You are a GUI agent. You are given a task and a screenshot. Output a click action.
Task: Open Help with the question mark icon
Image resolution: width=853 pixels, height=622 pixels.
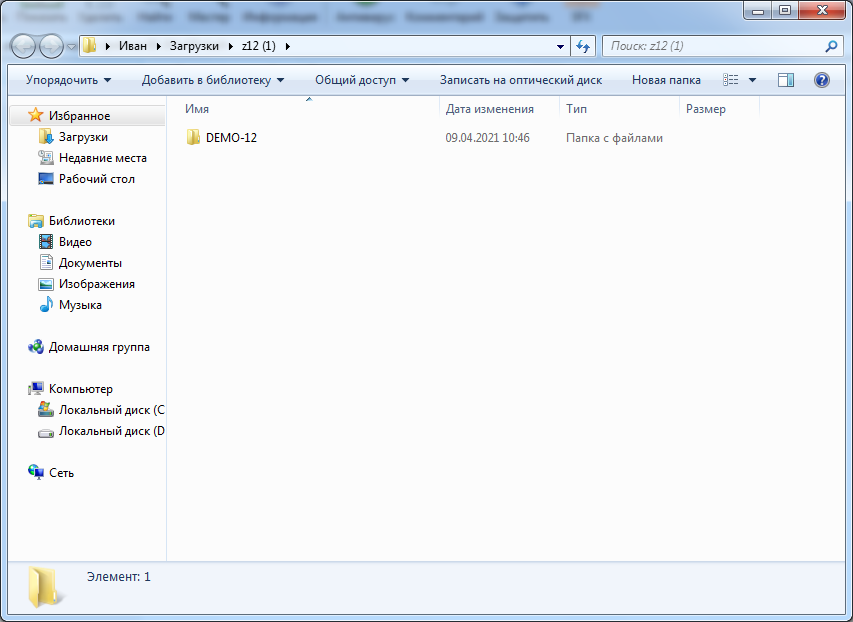click(x=821, y=80)
